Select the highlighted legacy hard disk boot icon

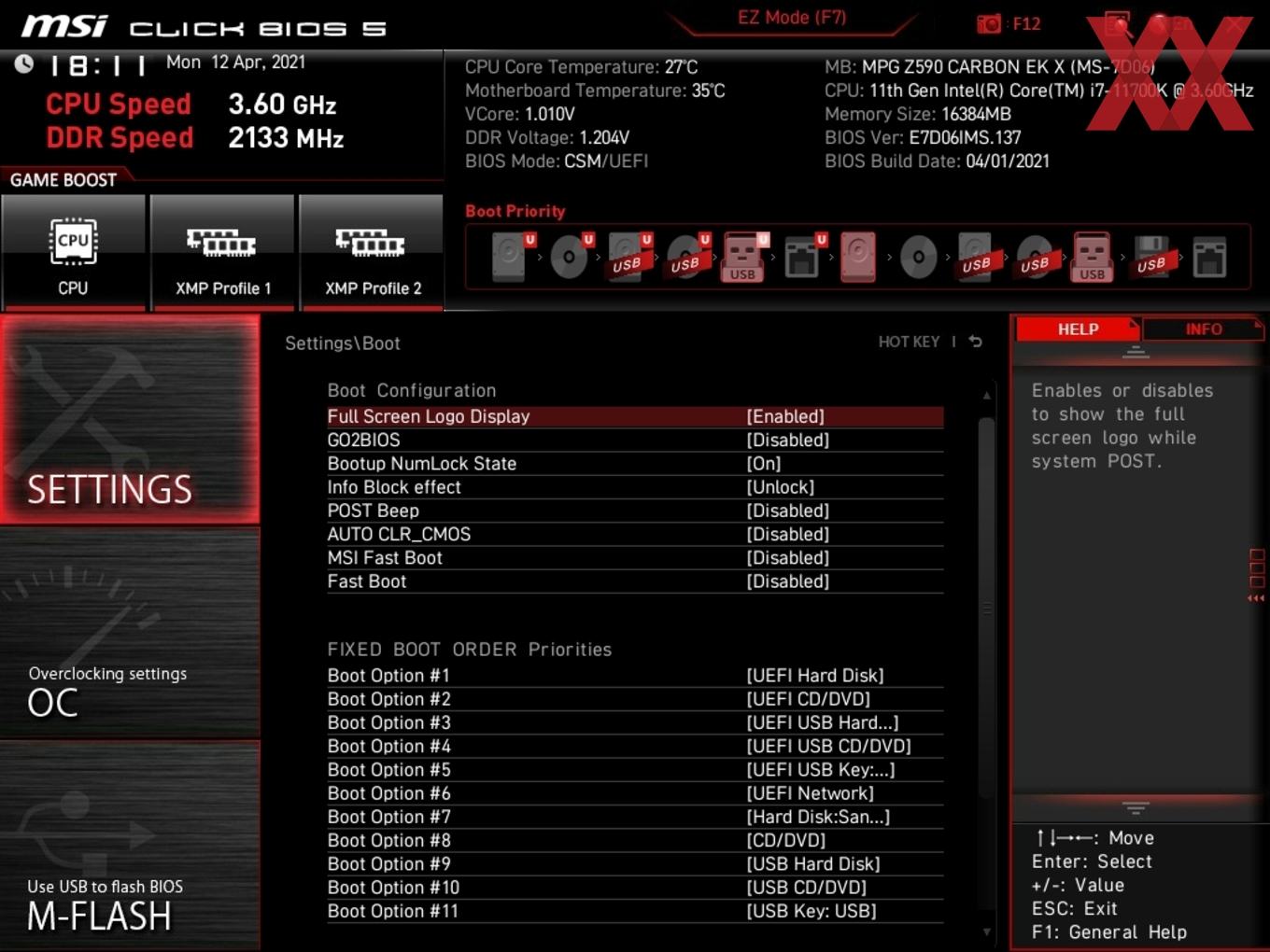[858, 257]
